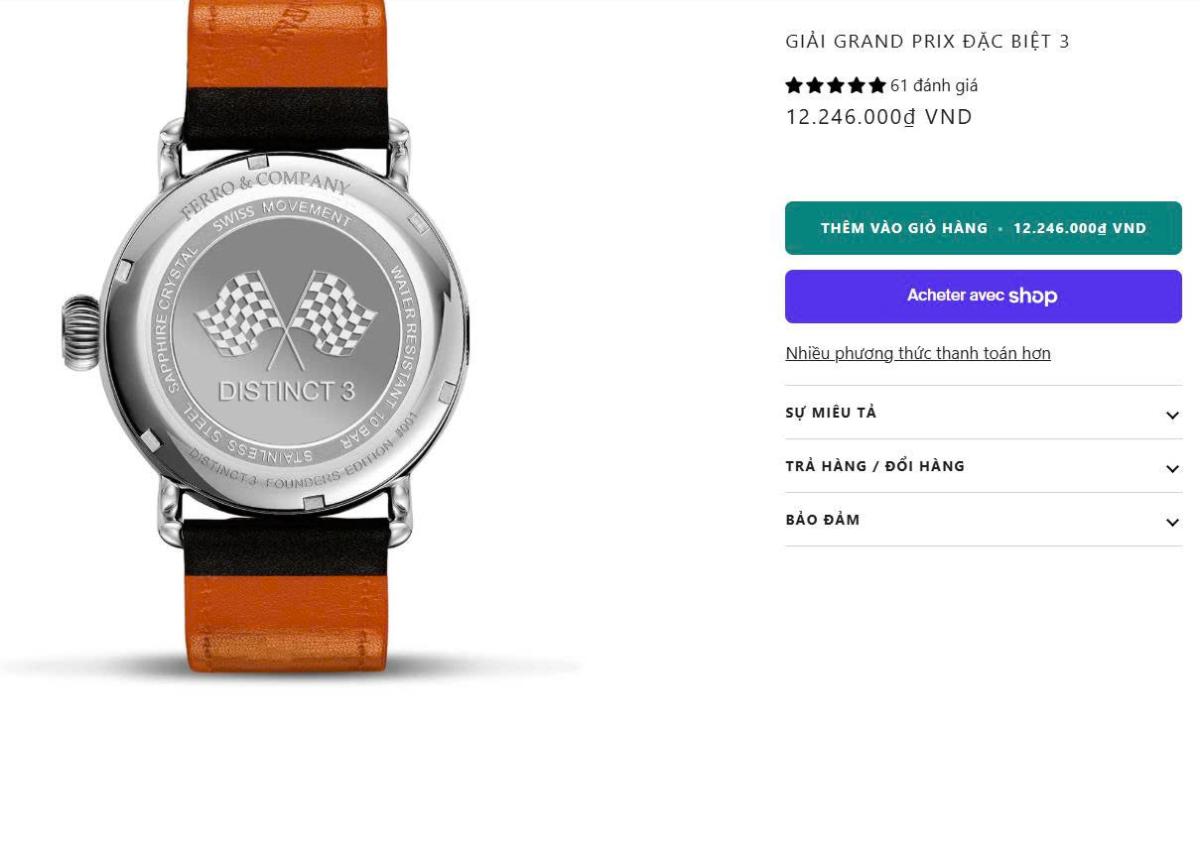Click the fifth rating star
The height and width of the screenshot is (848, 1200).
coord(877,85)
